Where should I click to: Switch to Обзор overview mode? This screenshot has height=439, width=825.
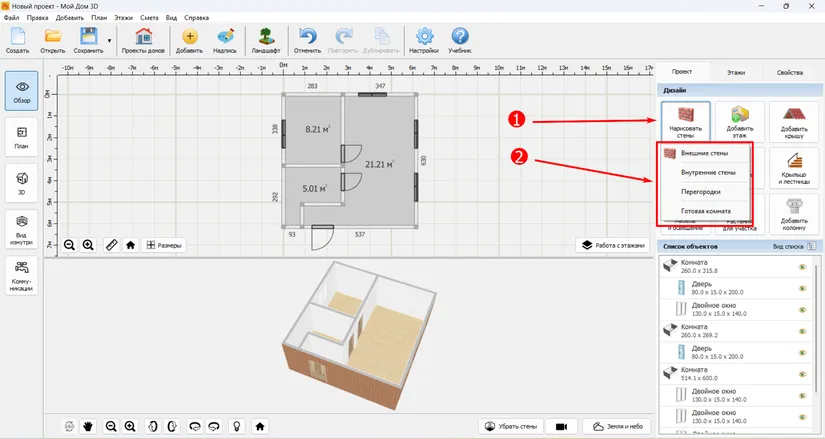point(22,91)
